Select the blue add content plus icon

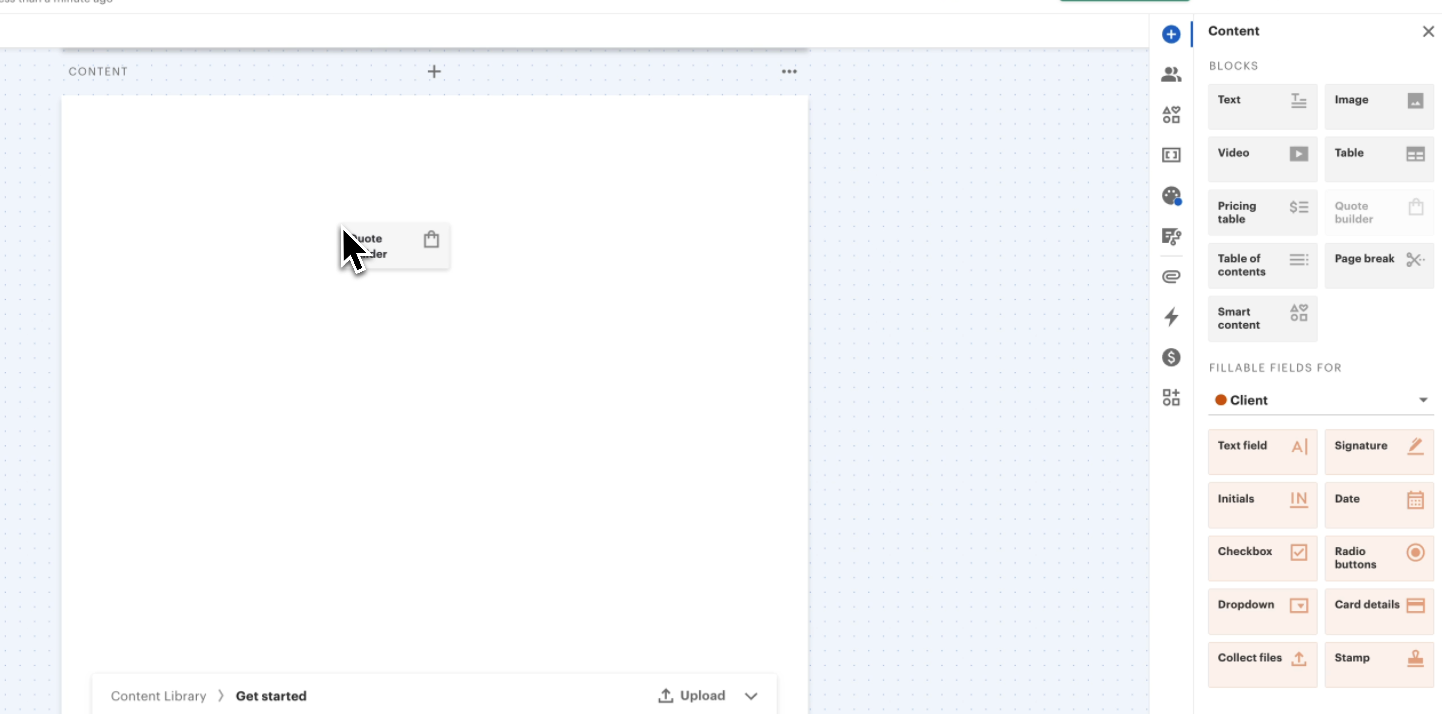[1171, 33]
